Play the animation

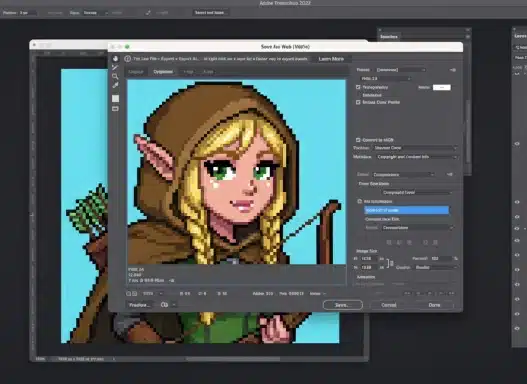[x=430, y=294]
